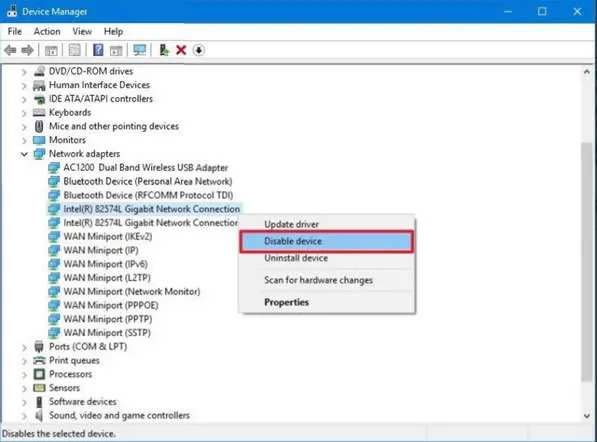
Task: Click the down-arrow Disable device toolbar icon
Action: (199, 50)
